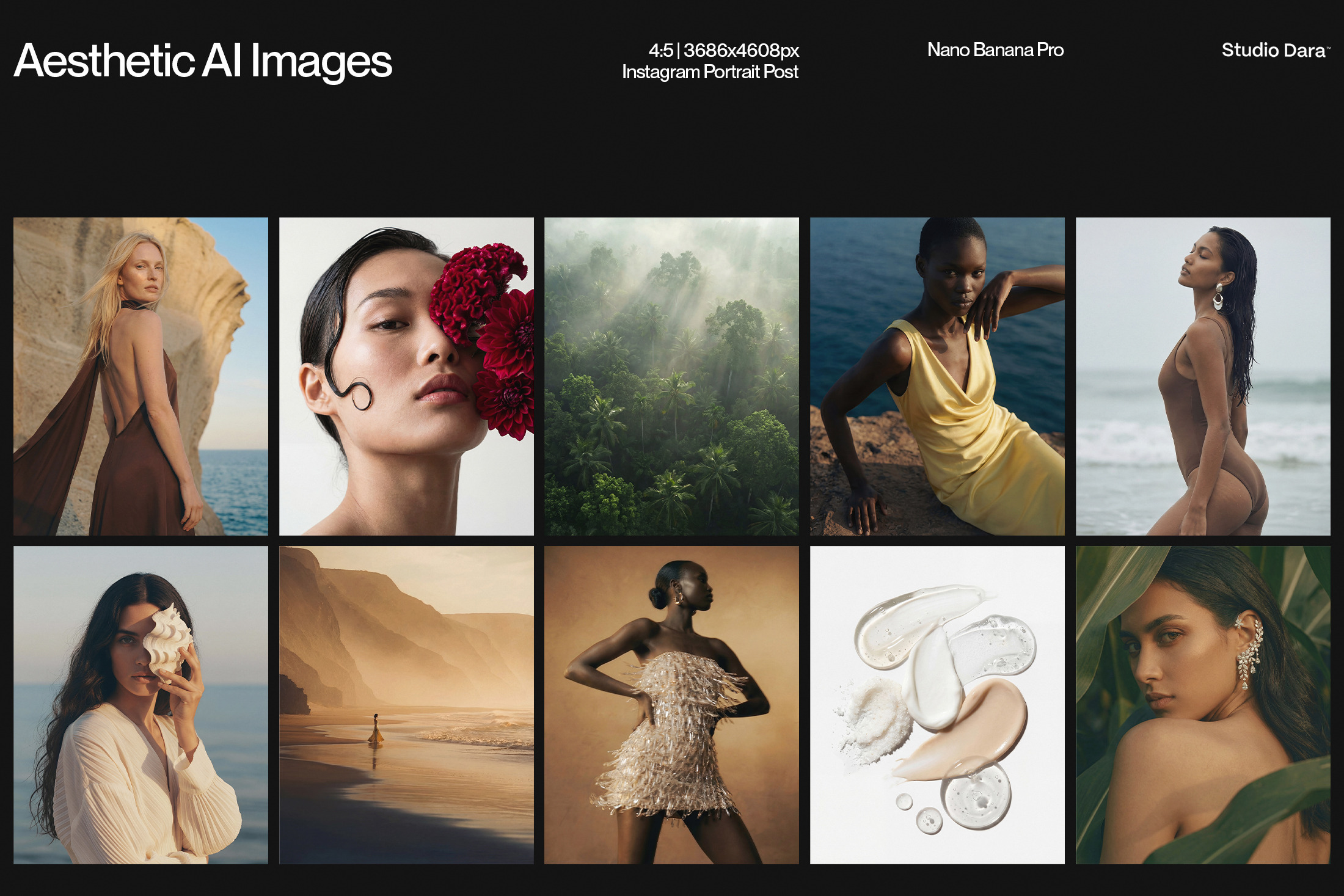Click the golden beach cliffs landscape
Image resolution: width=1344 pixels, height=896 pixels.
[406, 705]
